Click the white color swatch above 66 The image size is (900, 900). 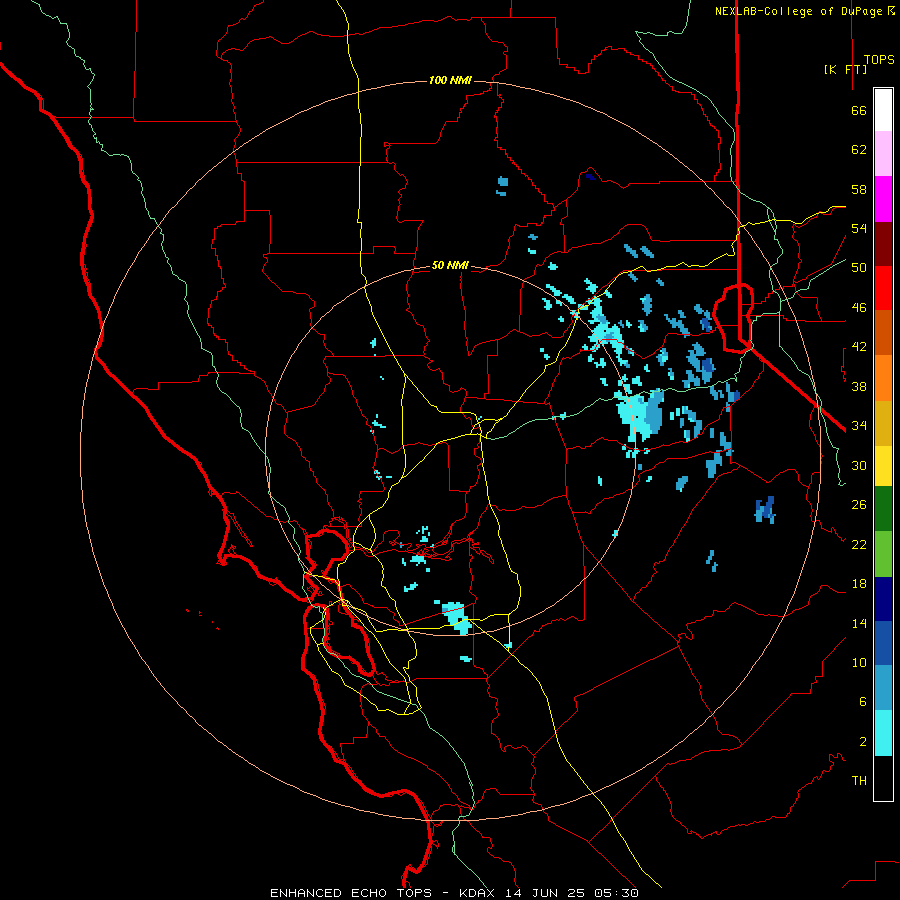coord(883,110)
